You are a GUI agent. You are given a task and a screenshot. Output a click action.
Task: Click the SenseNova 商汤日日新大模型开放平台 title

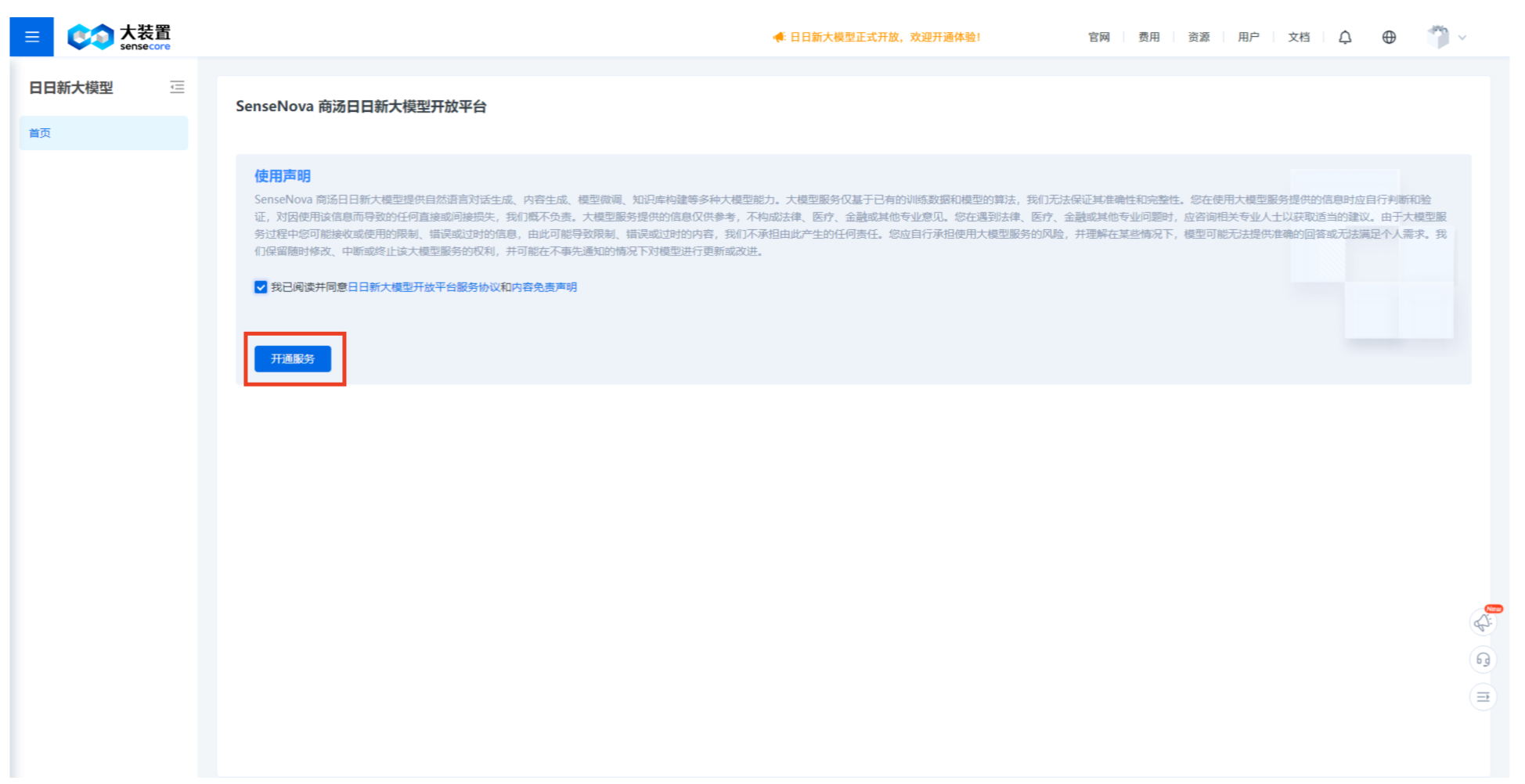pos(361,106)
